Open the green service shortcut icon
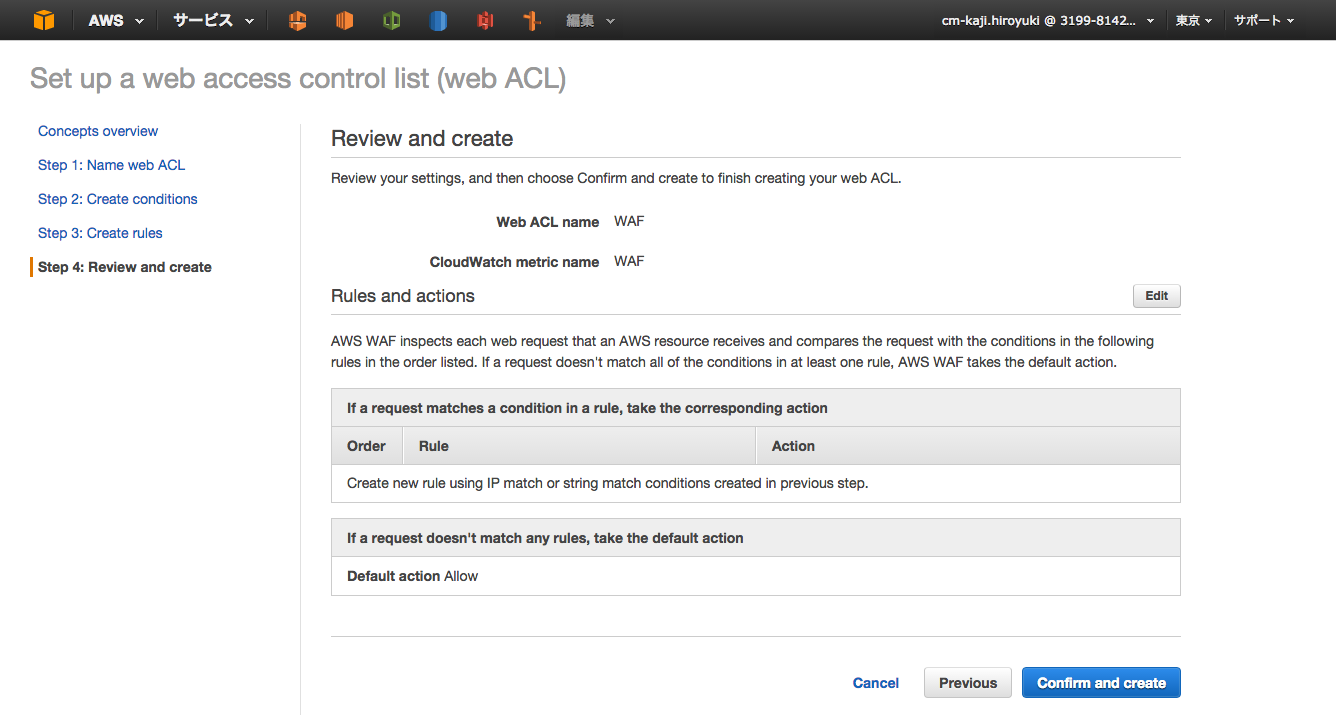 [x=392, y=20]
